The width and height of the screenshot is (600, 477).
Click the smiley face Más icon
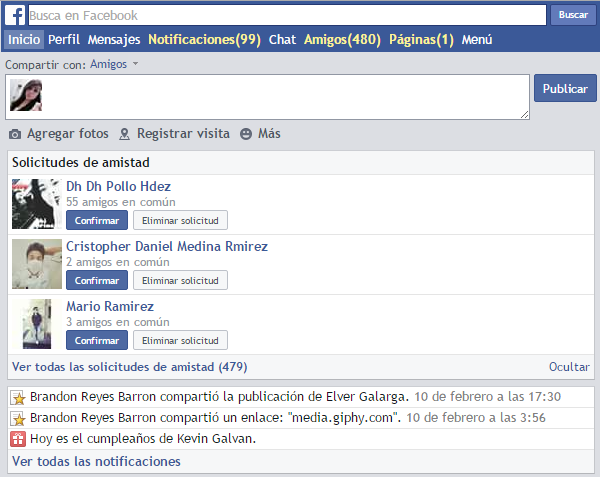[x=246, y=134]
